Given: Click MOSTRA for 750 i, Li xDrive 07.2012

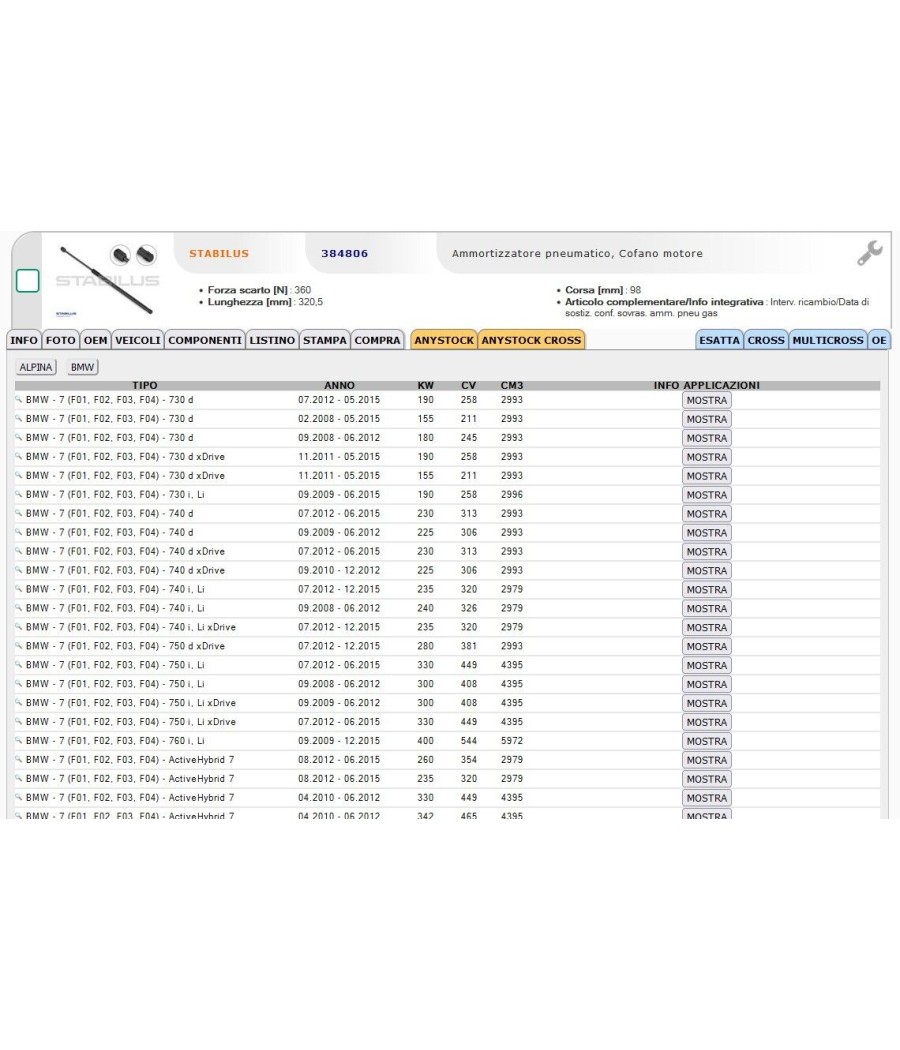Looking at the screenshot, I should (x=706, y=723).
